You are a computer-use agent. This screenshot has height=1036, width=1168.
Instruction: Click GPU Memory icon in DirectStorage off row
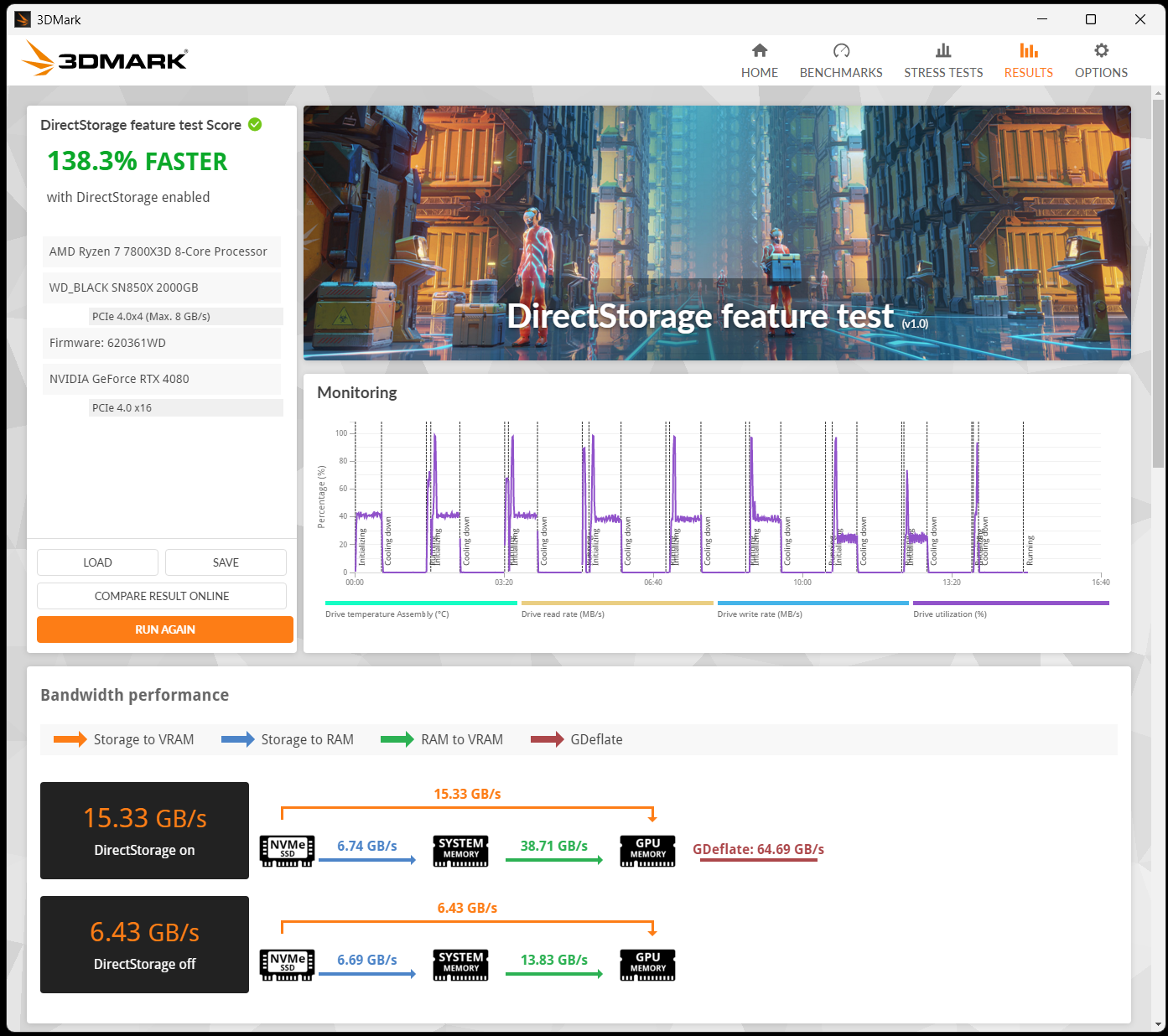coord(647,965)
